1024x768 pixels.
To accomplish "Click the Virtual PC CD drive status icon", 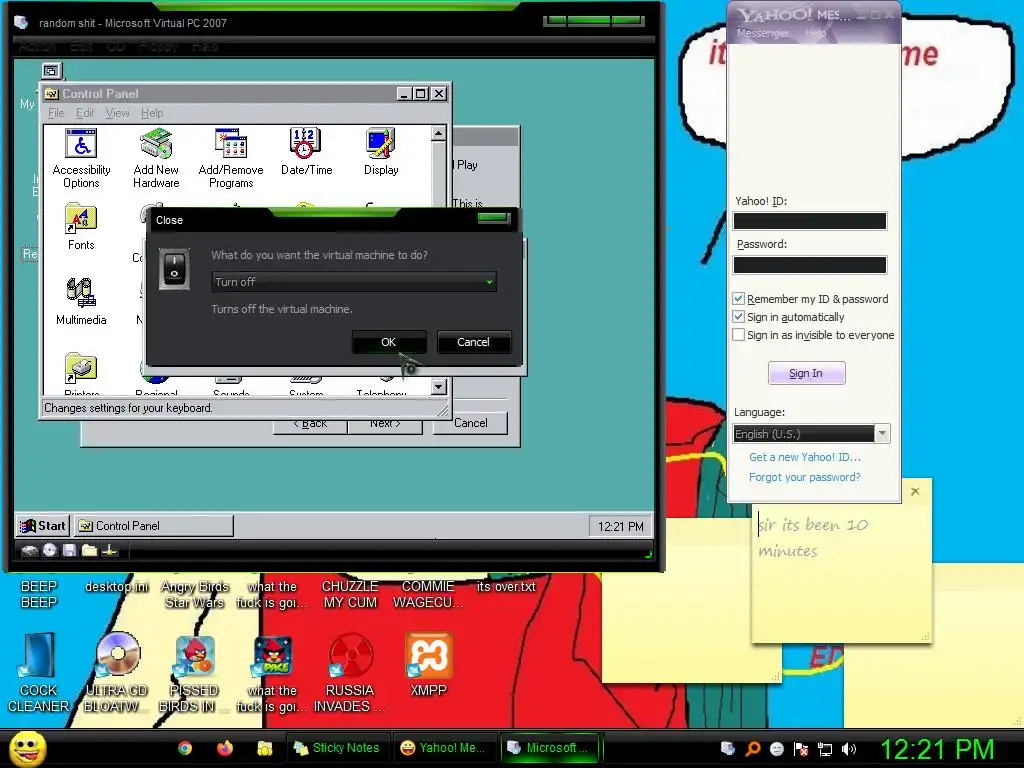I will click(50, 551).
